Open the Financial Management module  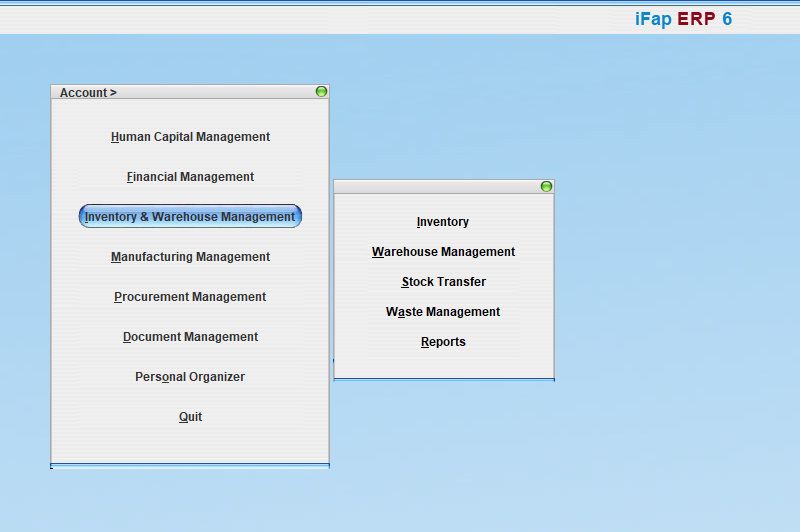(190, 177)
